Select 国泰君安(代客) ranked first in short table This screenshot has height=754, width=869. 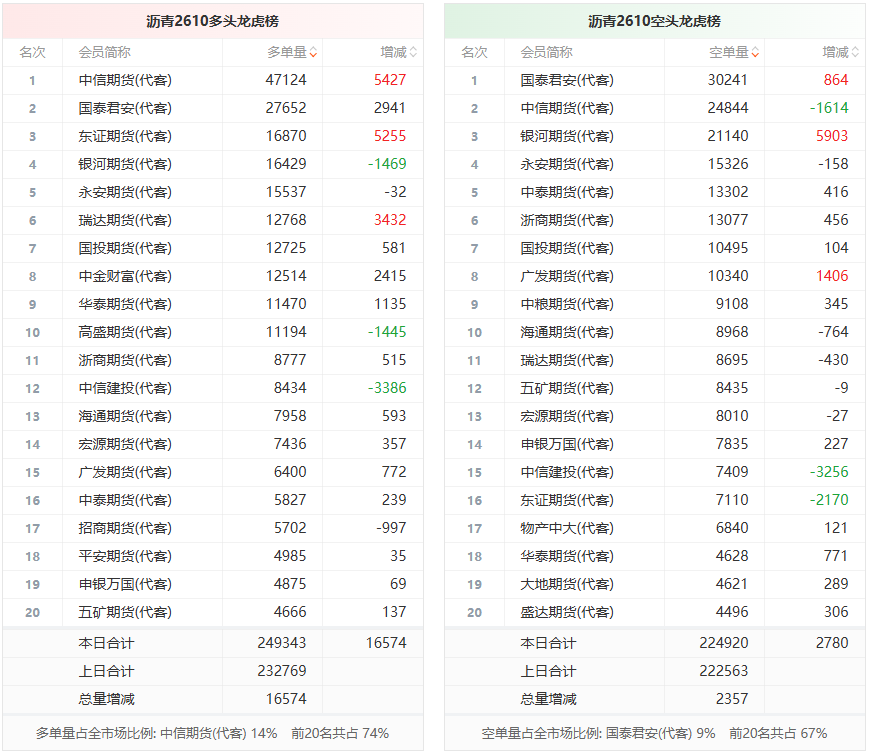point(567,80)
